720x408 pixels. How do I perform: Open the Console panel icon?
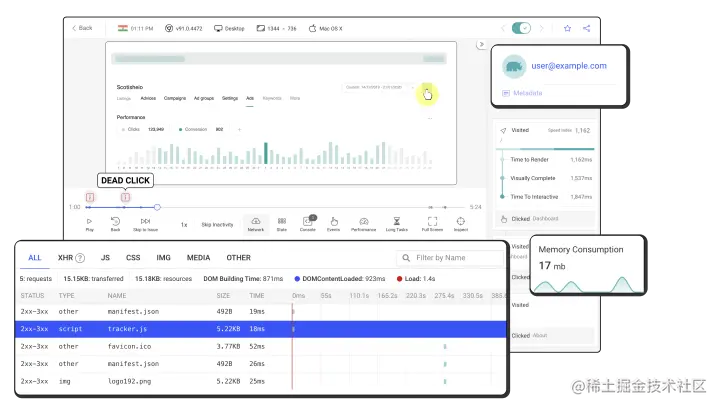pos(308,224)
